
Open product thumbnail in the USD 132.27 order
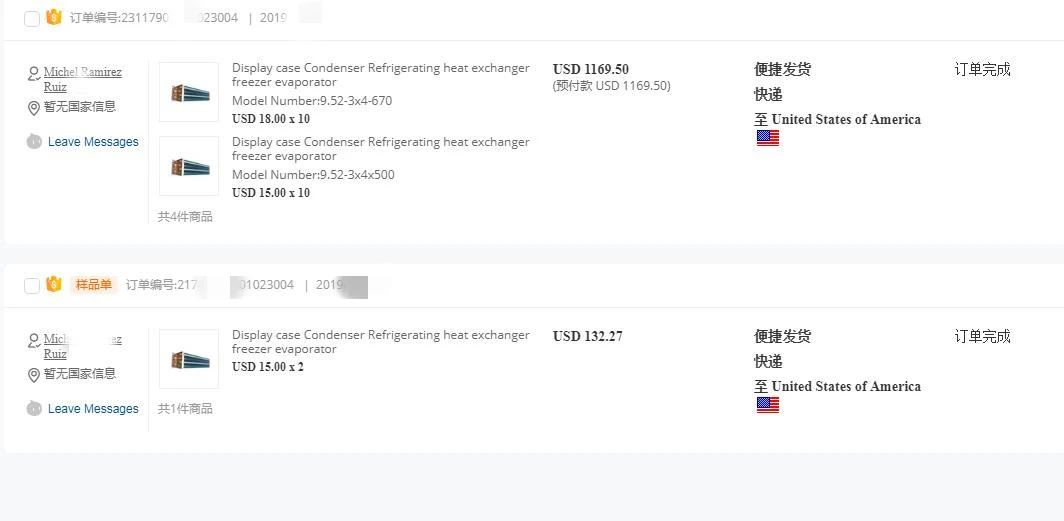click(189, 359)
